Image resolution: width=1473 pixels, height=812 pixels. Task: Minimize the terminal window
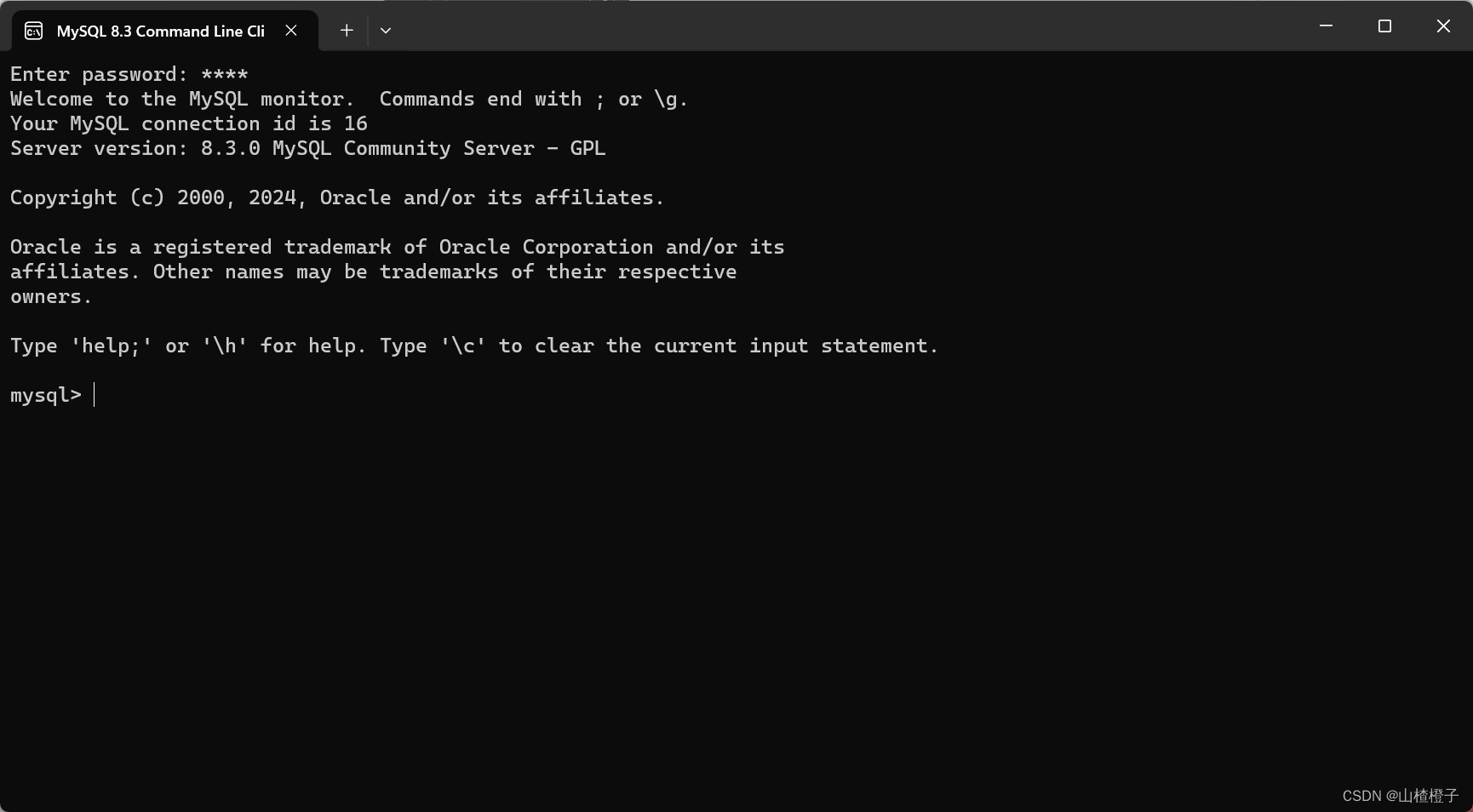click(1325, 26)
